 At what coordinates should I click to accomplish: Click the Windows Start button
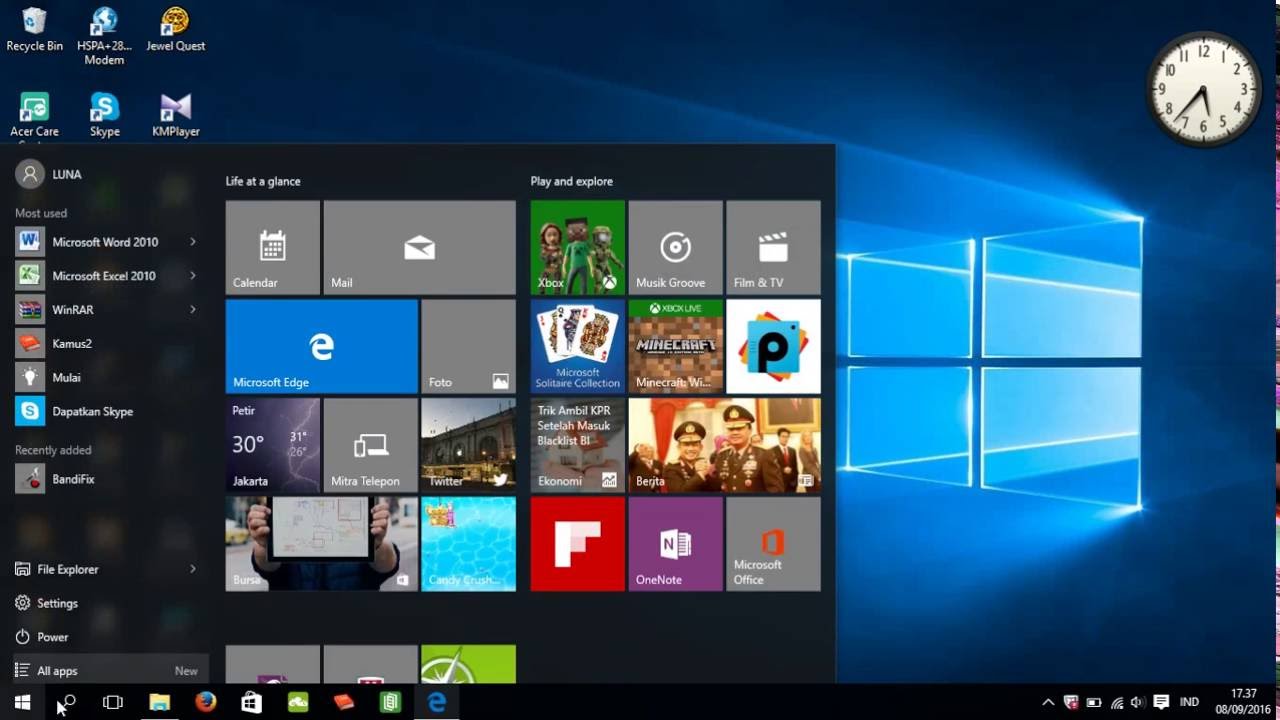click(22, 703)
